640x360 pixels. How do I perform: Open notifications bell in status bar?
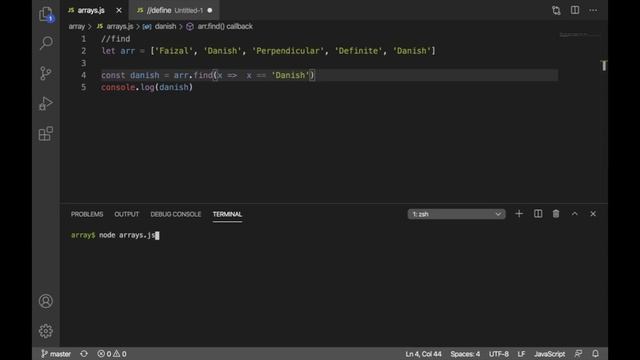pyautogui.click(x=596, y=353)
